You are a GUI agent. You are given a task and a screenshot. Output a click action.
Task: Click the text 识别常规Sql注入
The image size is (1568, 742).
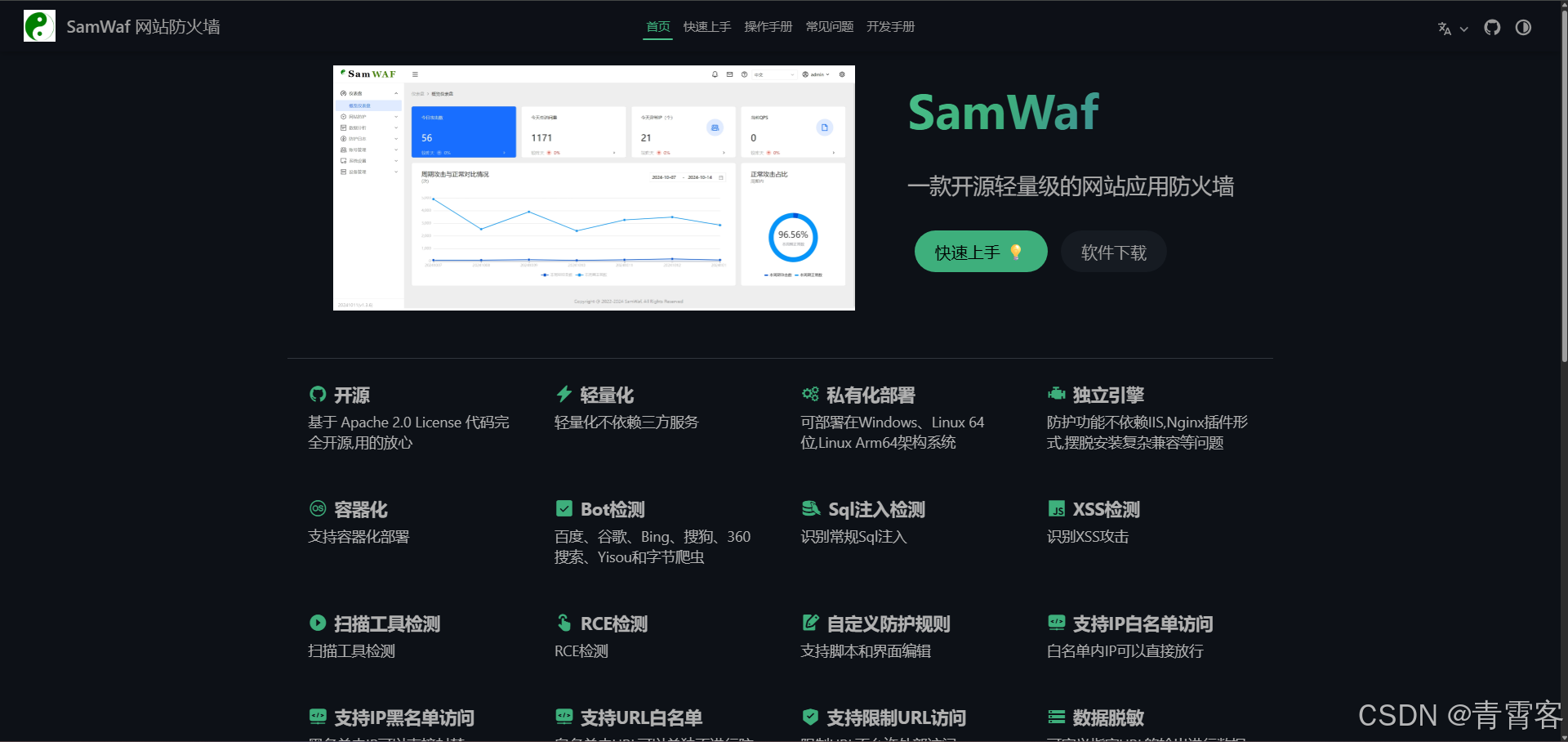(x=853, y=537)
